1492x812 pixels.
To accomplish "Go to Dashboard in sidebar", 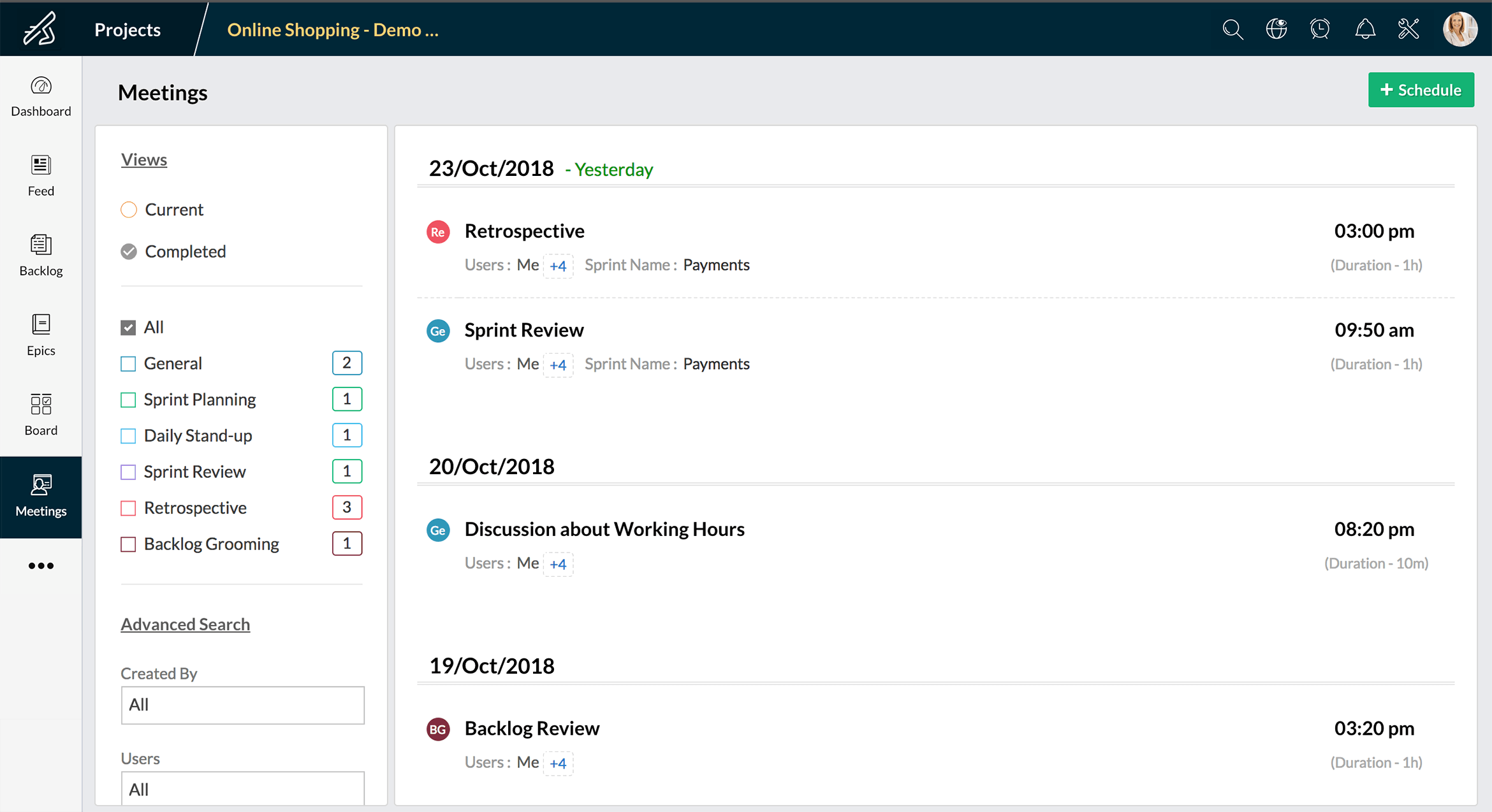I will [x=41, y=96].
